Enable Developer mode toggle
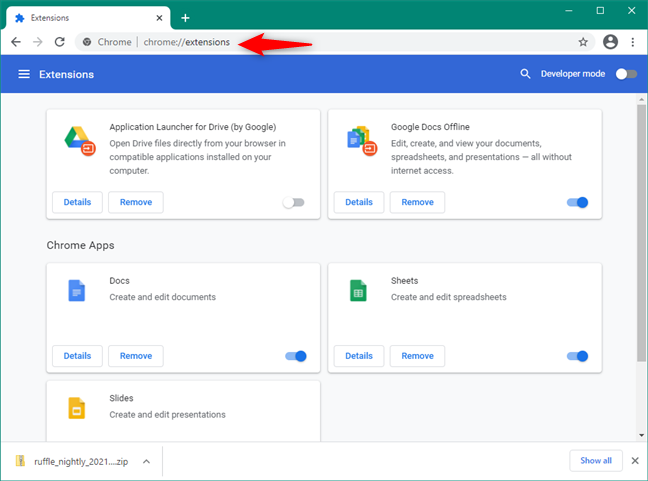The image size is (648, 481). click(626, 74)
